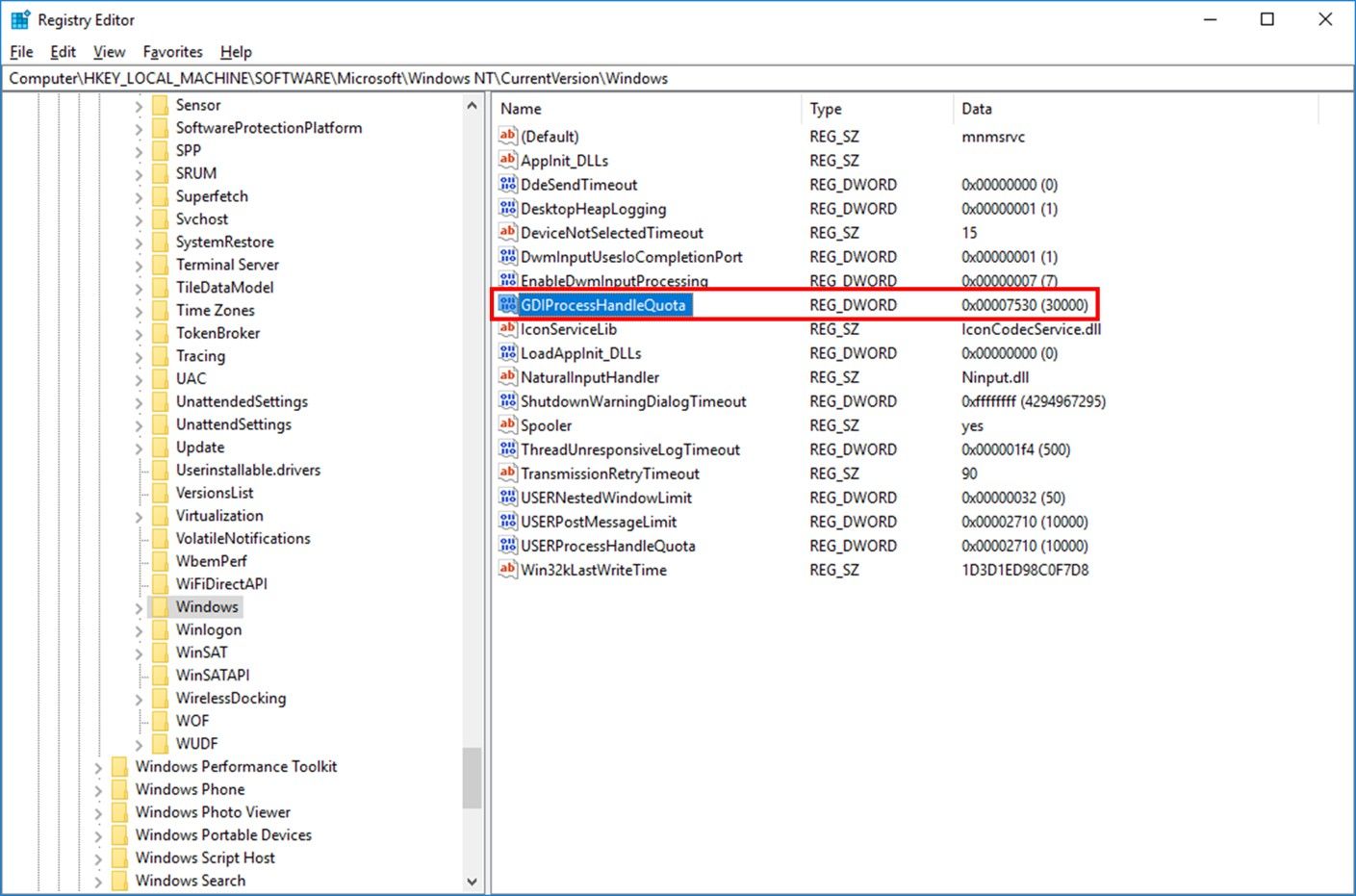Screen dimensions: 1356x896
Task: Click the string icon beside (Default) value
Action: (508, 136)
